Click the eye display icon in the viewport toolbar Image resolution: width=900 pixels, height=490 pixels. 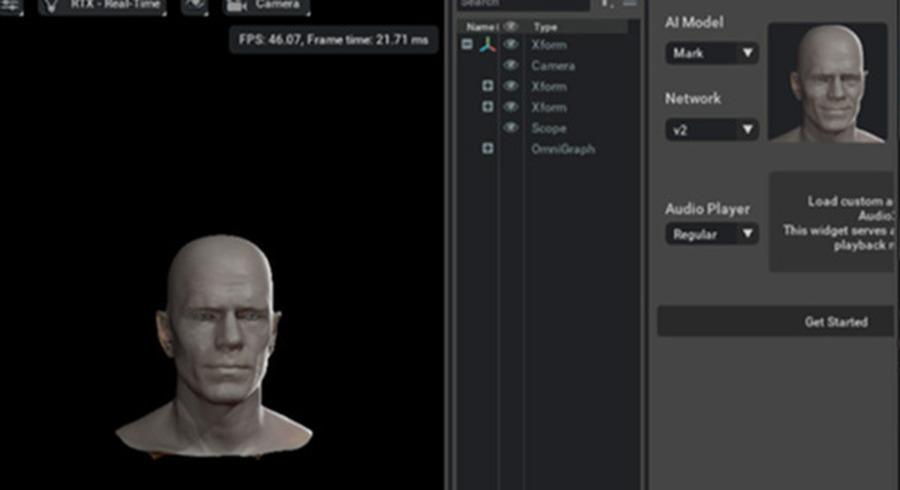(x=194, y=5)
